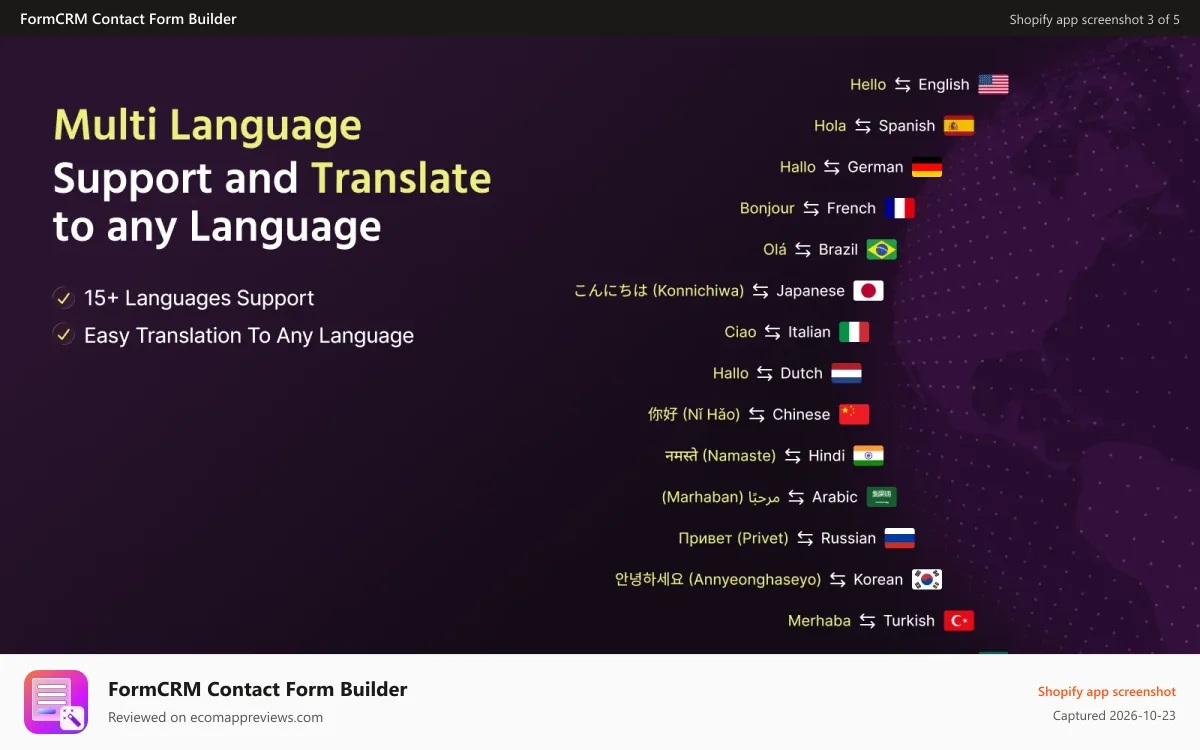Click the Netherlands flag next to Dutch
Image resolution: width=1200 pixels, height=750 pixels.
coord(846,373)
